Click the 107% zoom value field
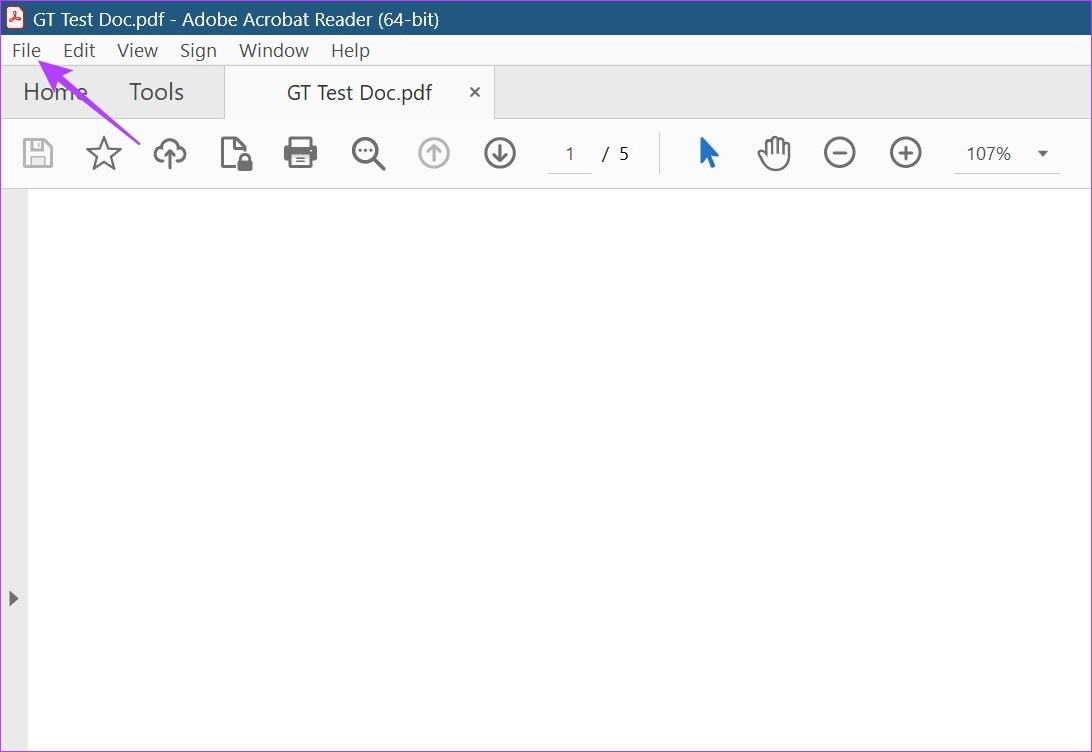The height and width of the screenshot is (752, 1092). 988,154
